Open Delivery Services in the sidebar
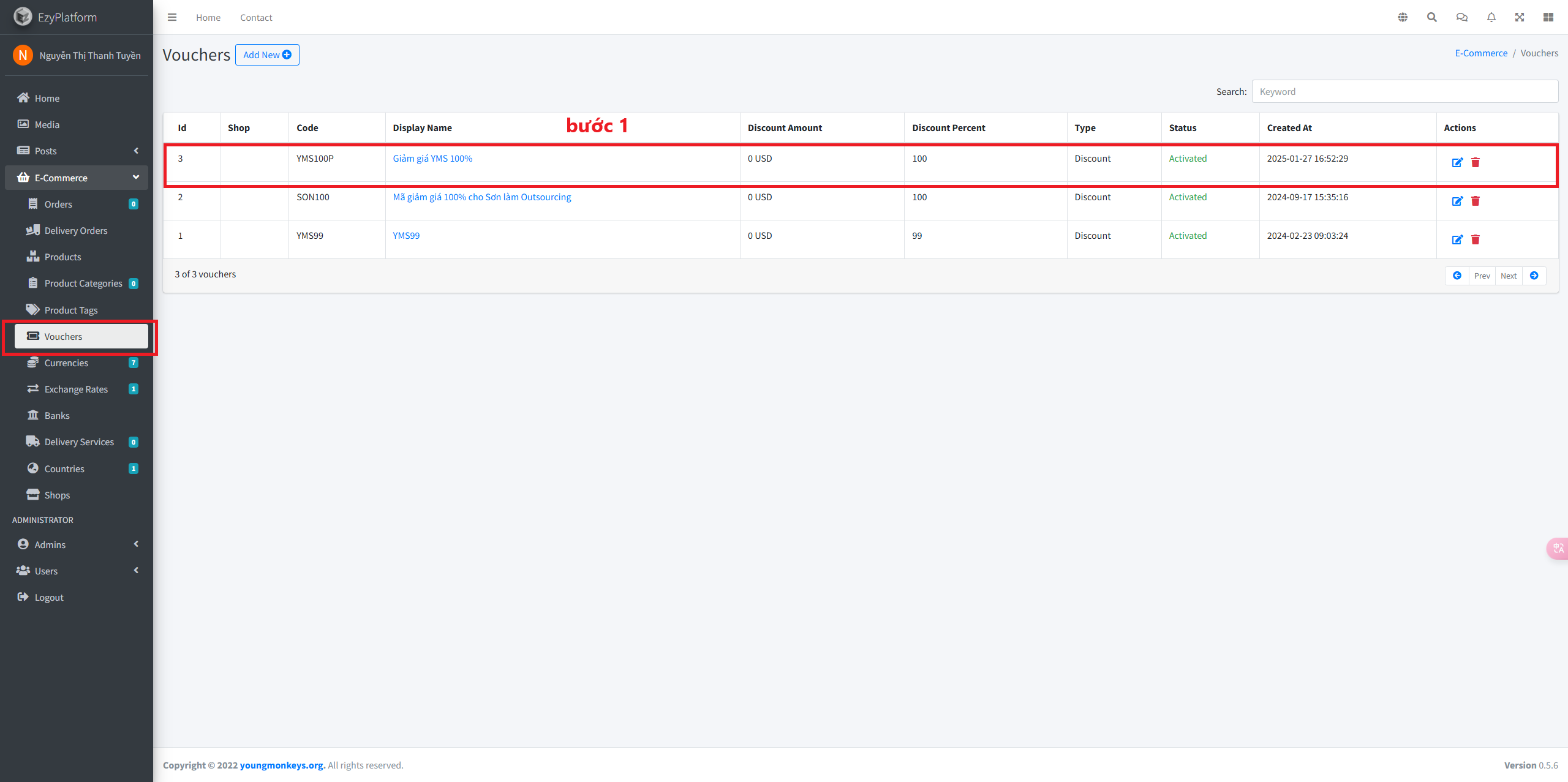Viewport: 1568px width, 782px height. click(81, 442)
